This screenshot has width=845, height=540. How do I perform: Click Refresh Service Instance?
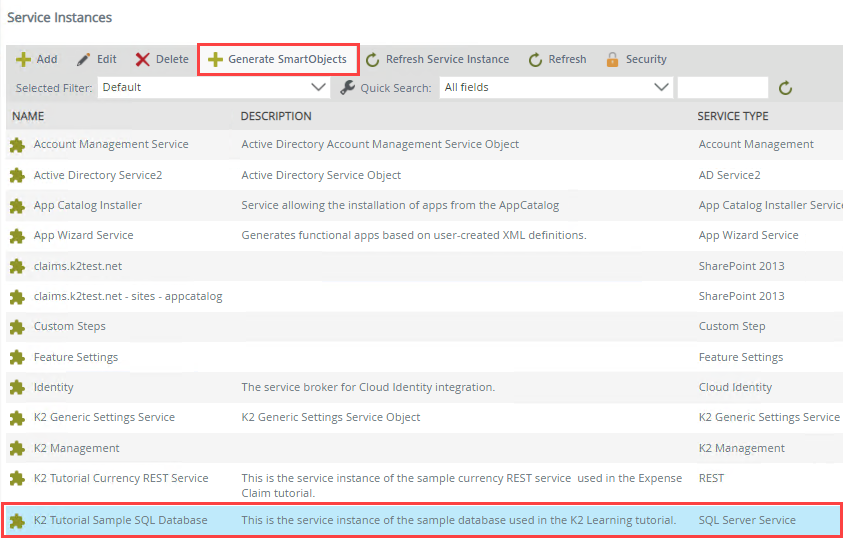[437, 59]
